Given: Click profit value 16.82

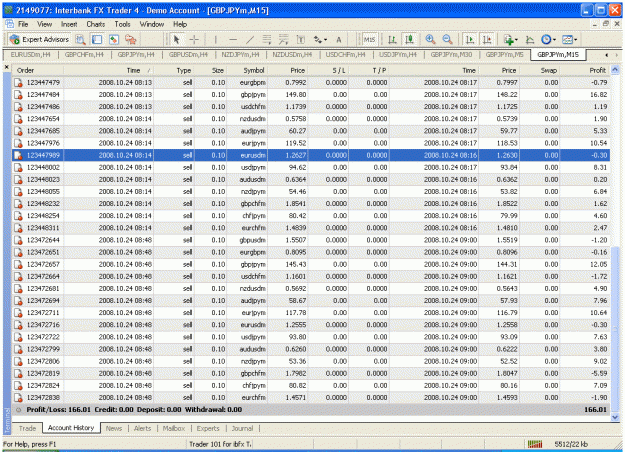Looking at the screenshot, I should [x=599, y=95].
